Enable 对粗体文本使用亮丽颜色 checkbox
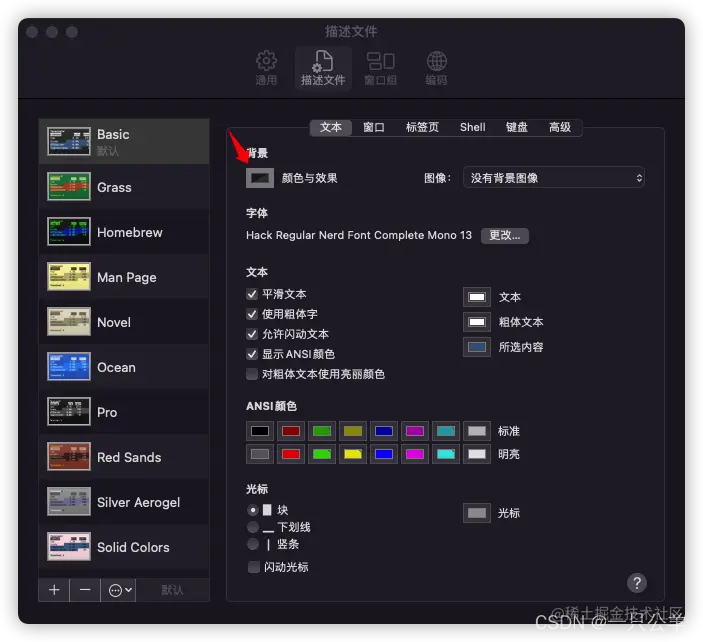Image resolution: width=703 pixels, height=642 pixels. click(252, 374)
